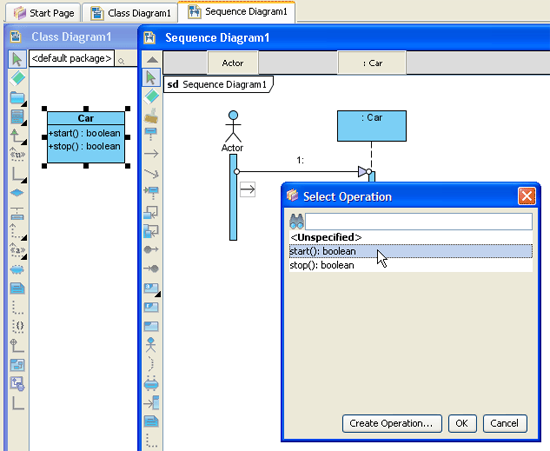Click the Car class name in Class Diagram1
This screenshot has width=550, height=451.
click(x=86, y=118)
